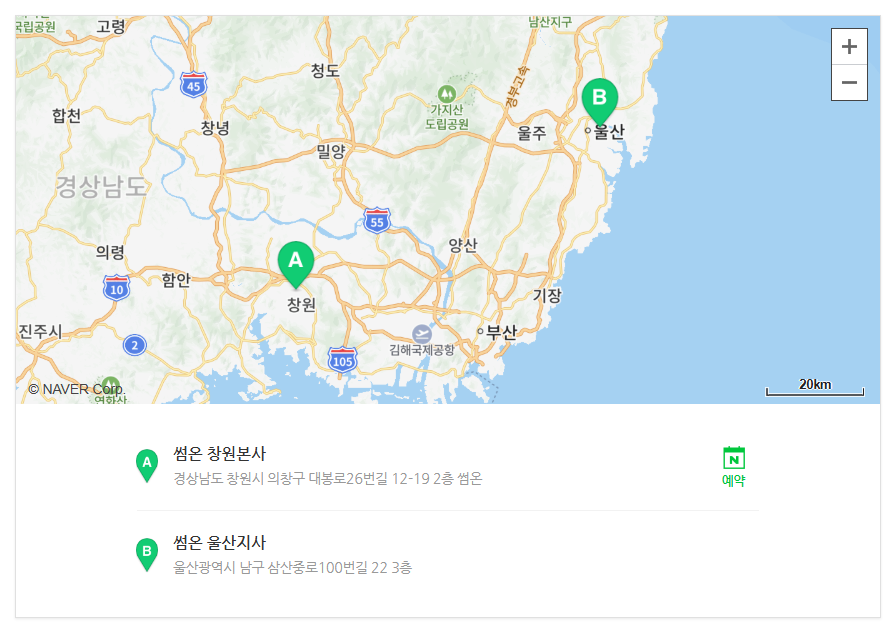
Task: Click highway 55 shield on the map
Action: pos(377,220)
